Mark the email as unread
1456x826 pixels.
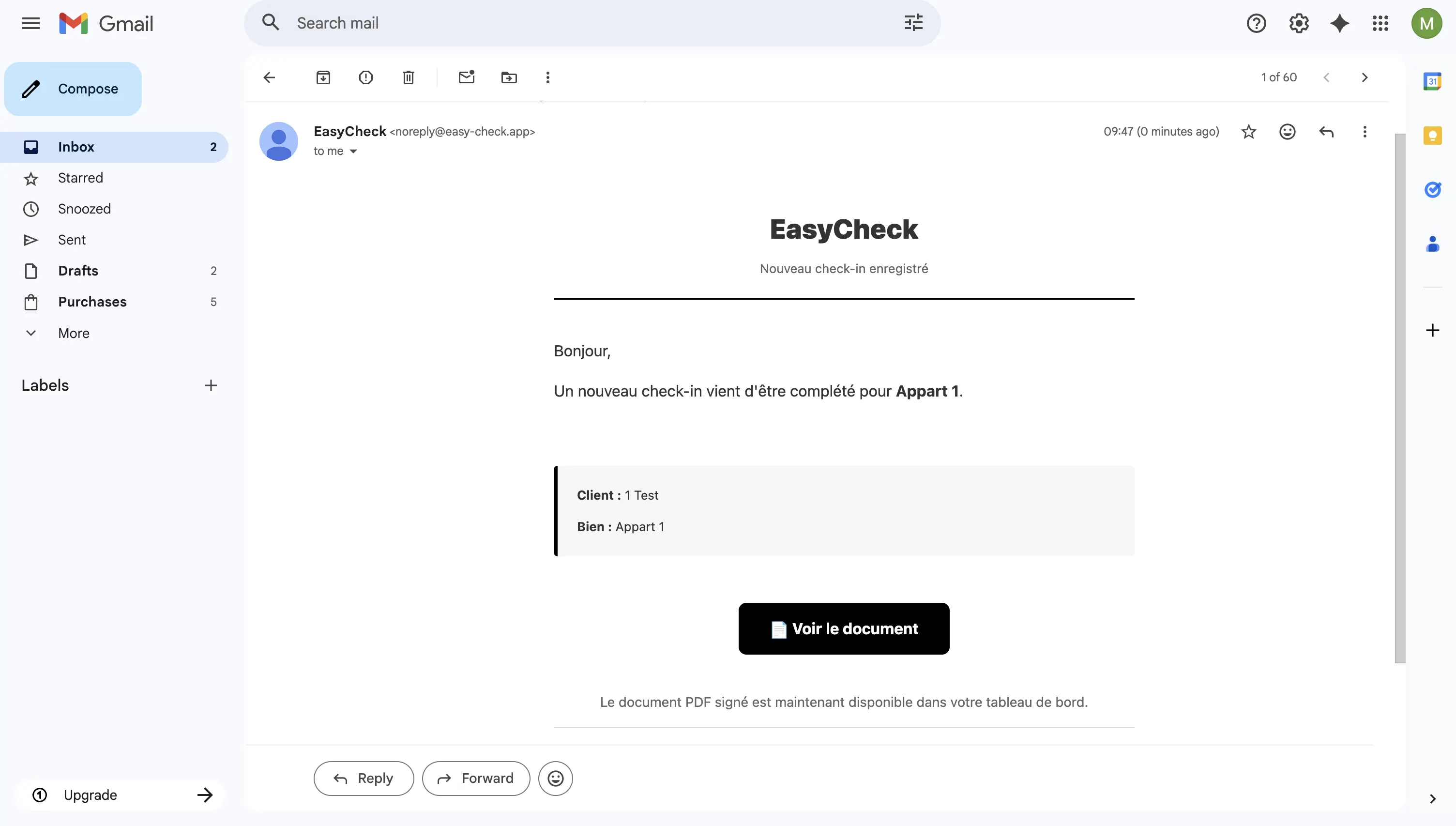(x=466, y=77)
